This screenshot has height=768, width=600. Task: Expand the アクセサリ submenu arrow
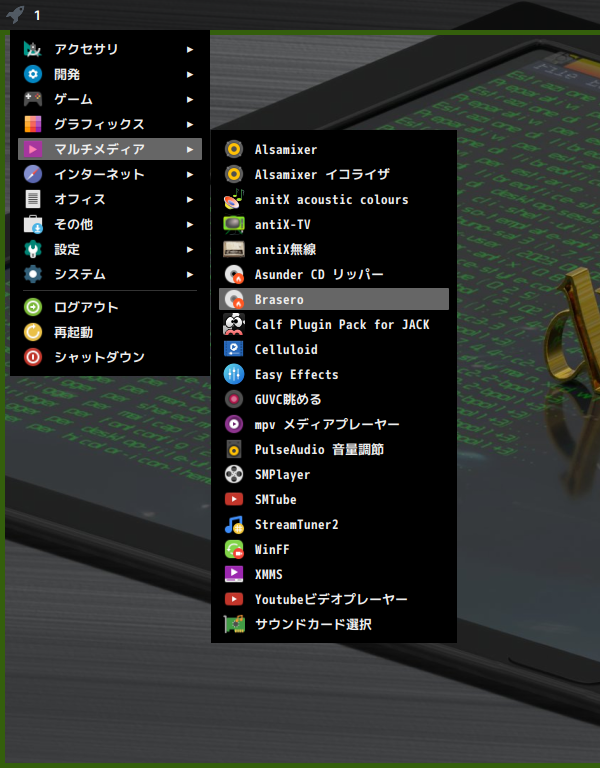[190, 49]
